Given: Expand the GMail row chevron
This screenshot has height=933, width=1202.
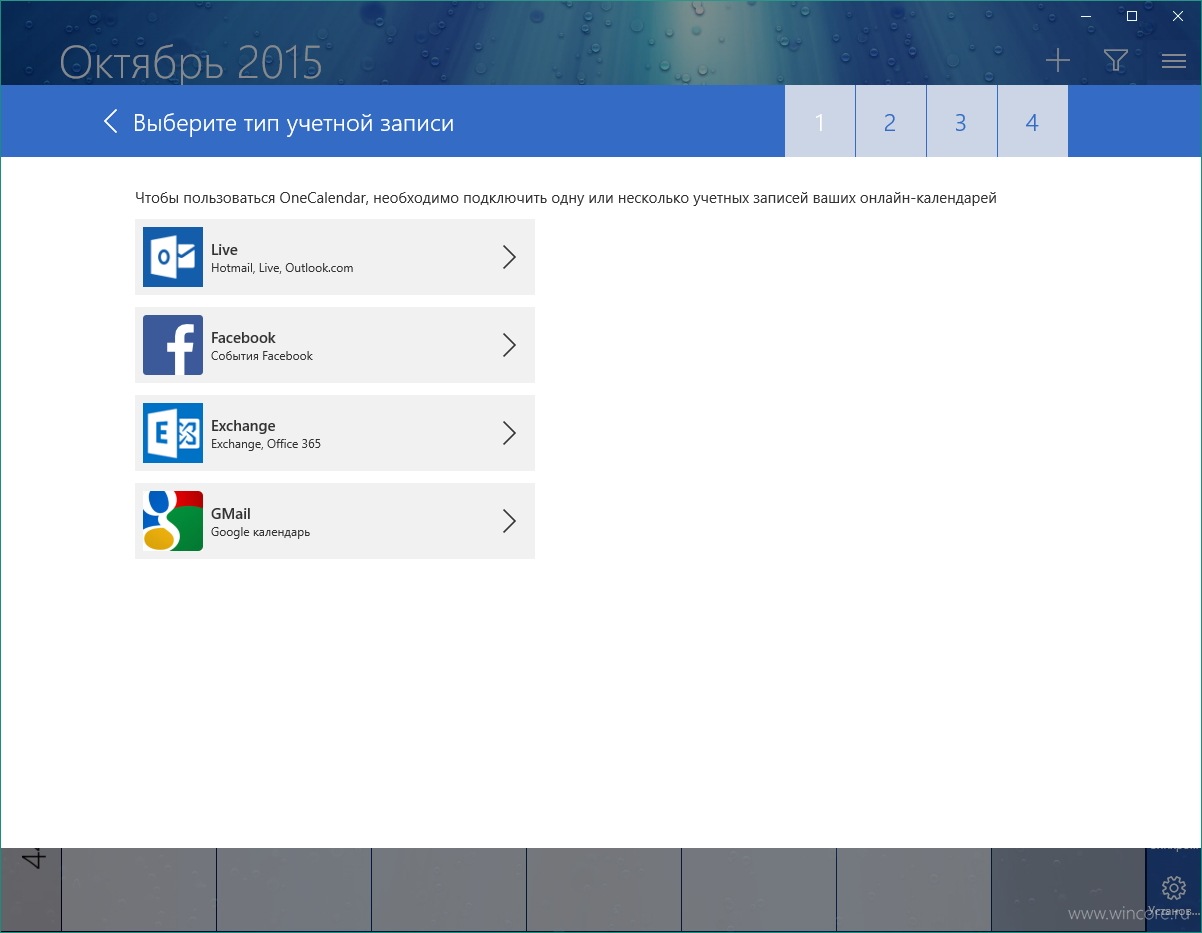Looking at the screenshot, I should tap(509, 521).
